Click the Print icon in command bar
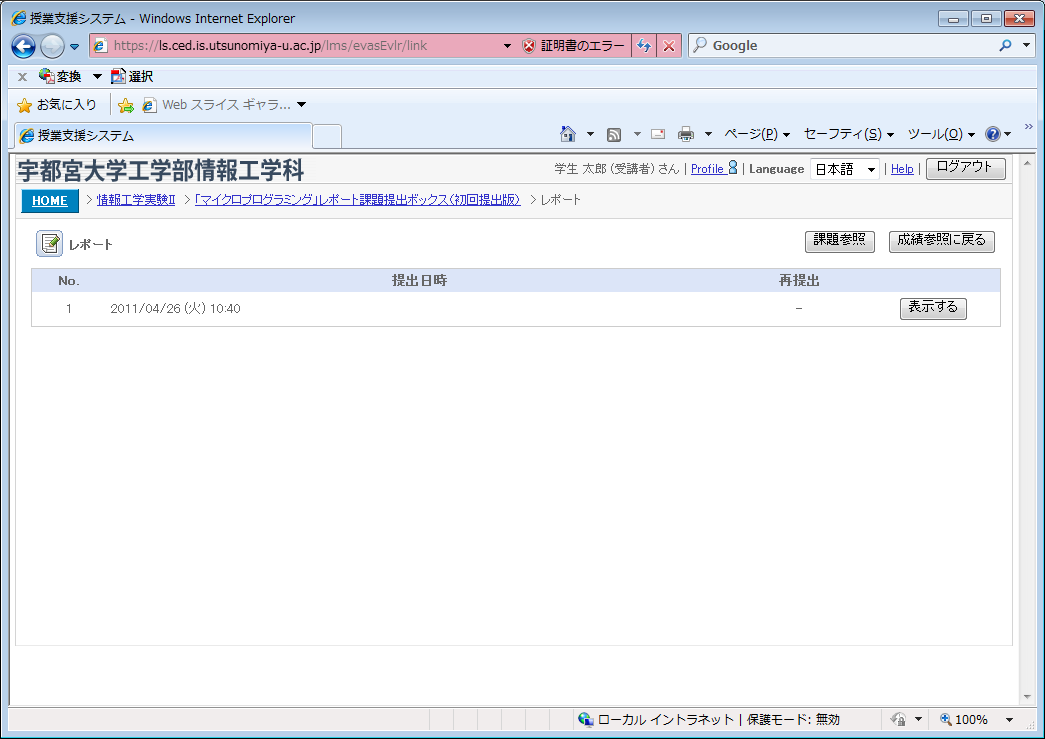The height and width of the screenshot is (739, 1045). (x=686, y=134)
